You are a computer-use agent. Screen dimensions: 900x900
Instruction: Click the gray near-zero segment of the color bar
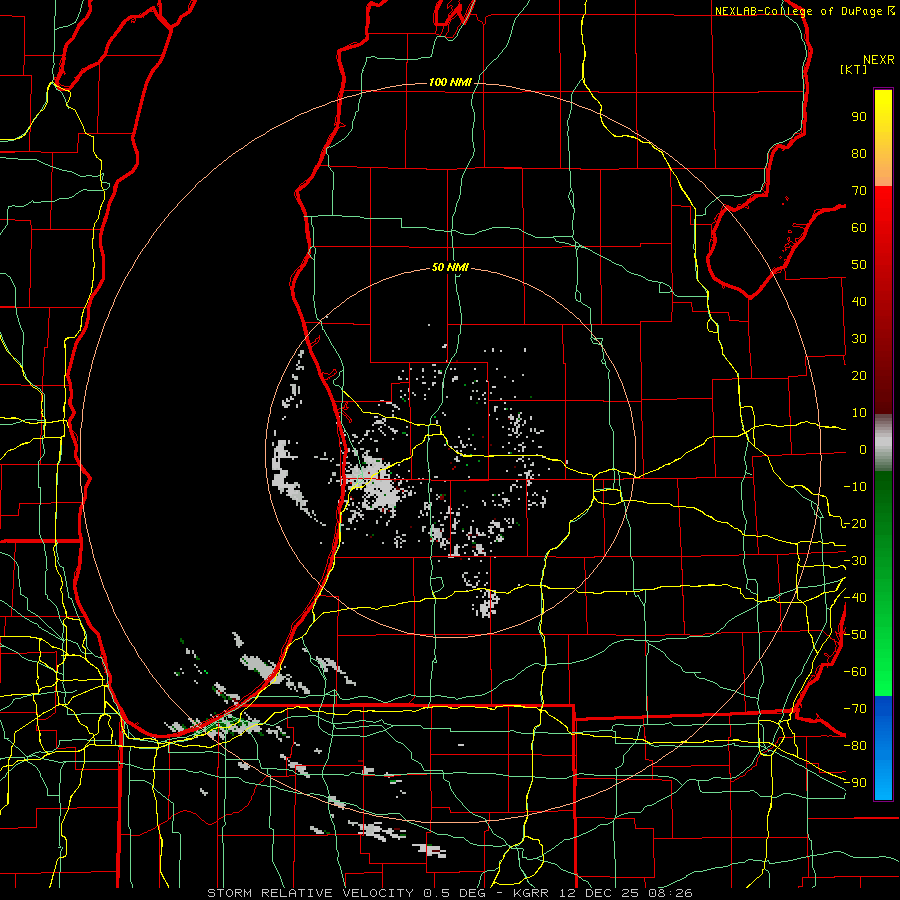point(883,443)
